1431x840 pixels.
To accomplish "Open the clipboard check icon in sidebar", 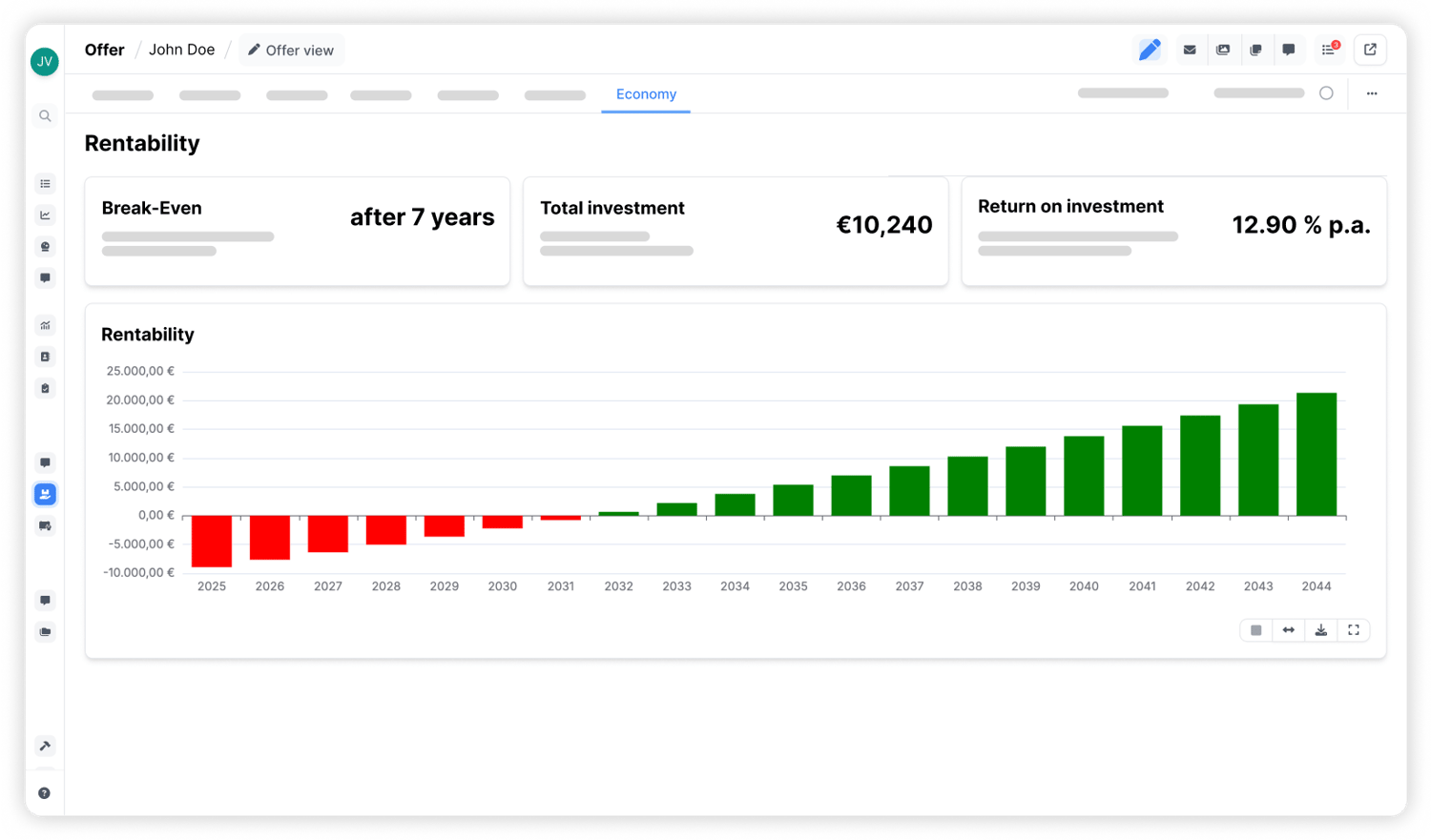I will 45,388.
